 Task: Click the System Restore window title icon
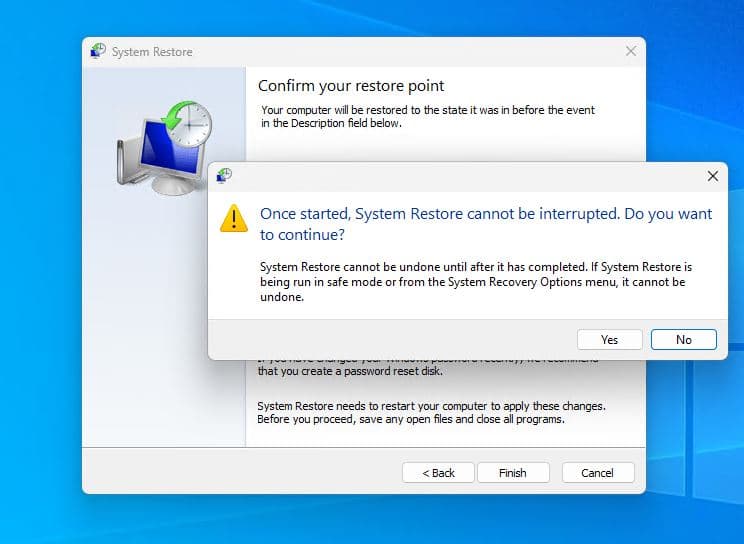tap(98, 51)
